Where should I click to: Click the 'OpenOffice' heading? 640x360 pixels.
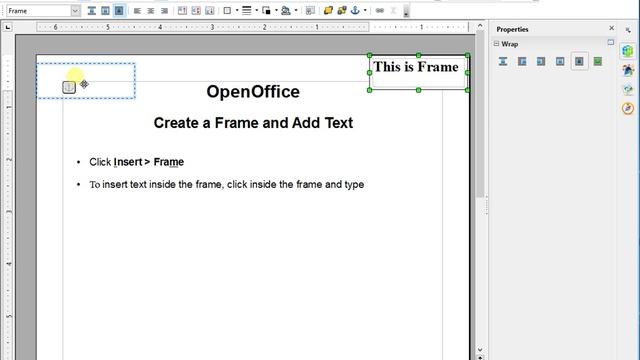[x=253, y=92]
